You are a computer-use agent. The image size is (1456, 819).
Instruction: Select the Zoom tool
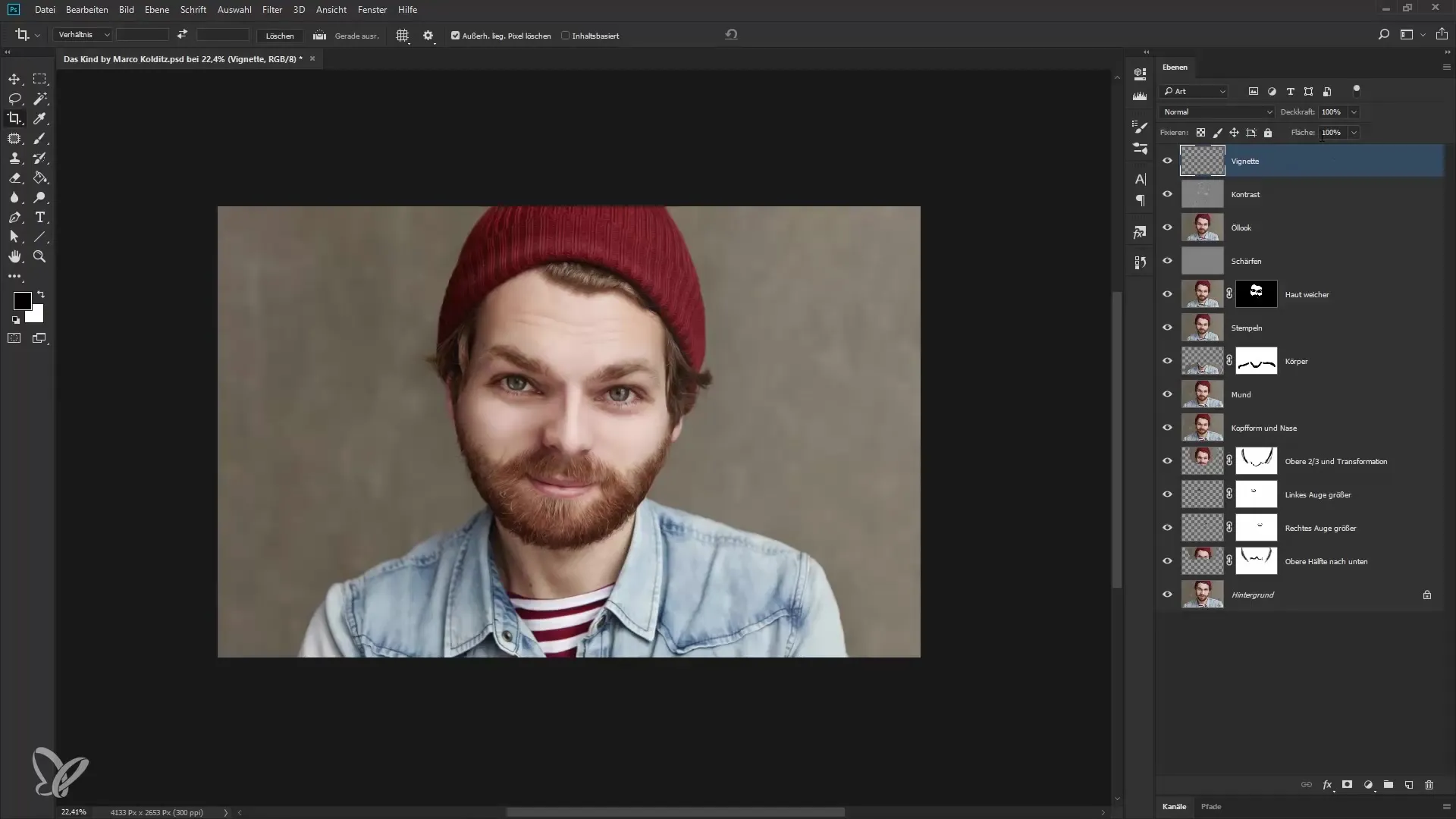point(39,256)
